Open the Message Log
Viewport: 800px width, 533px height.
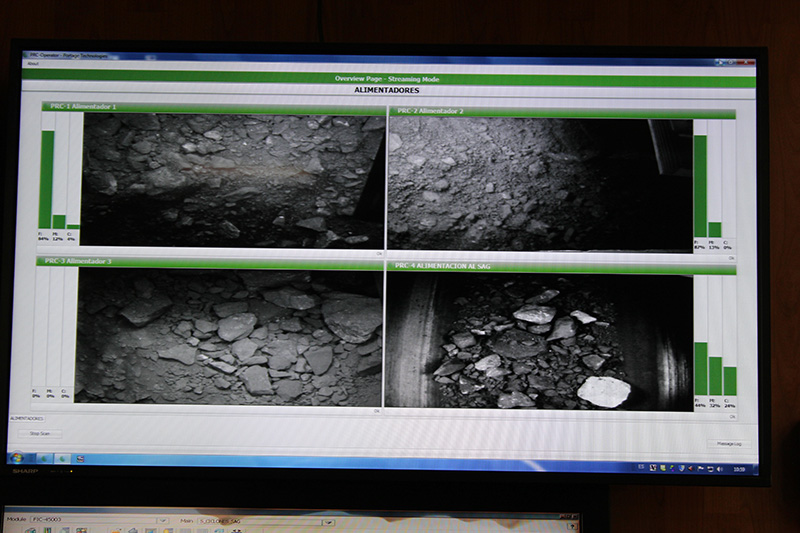pyautogui.click(x=729, y=444)
